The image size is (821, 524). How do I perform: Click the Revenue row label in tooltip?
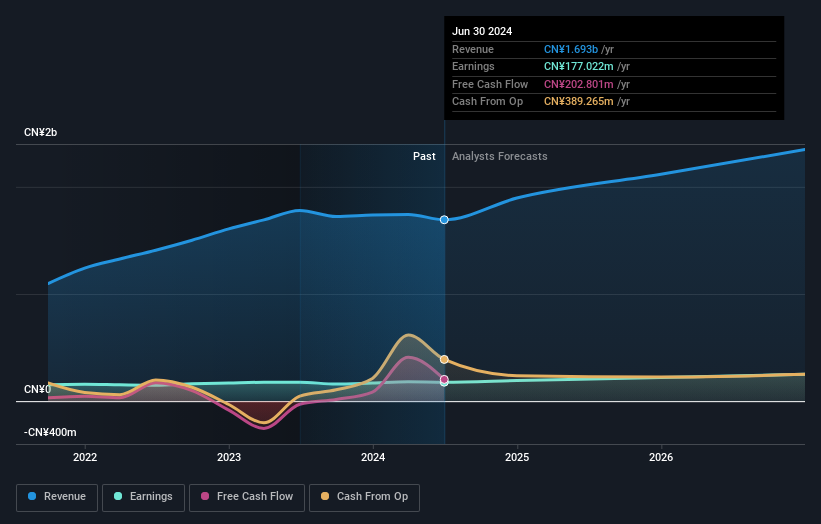click(x=473, y=49)
